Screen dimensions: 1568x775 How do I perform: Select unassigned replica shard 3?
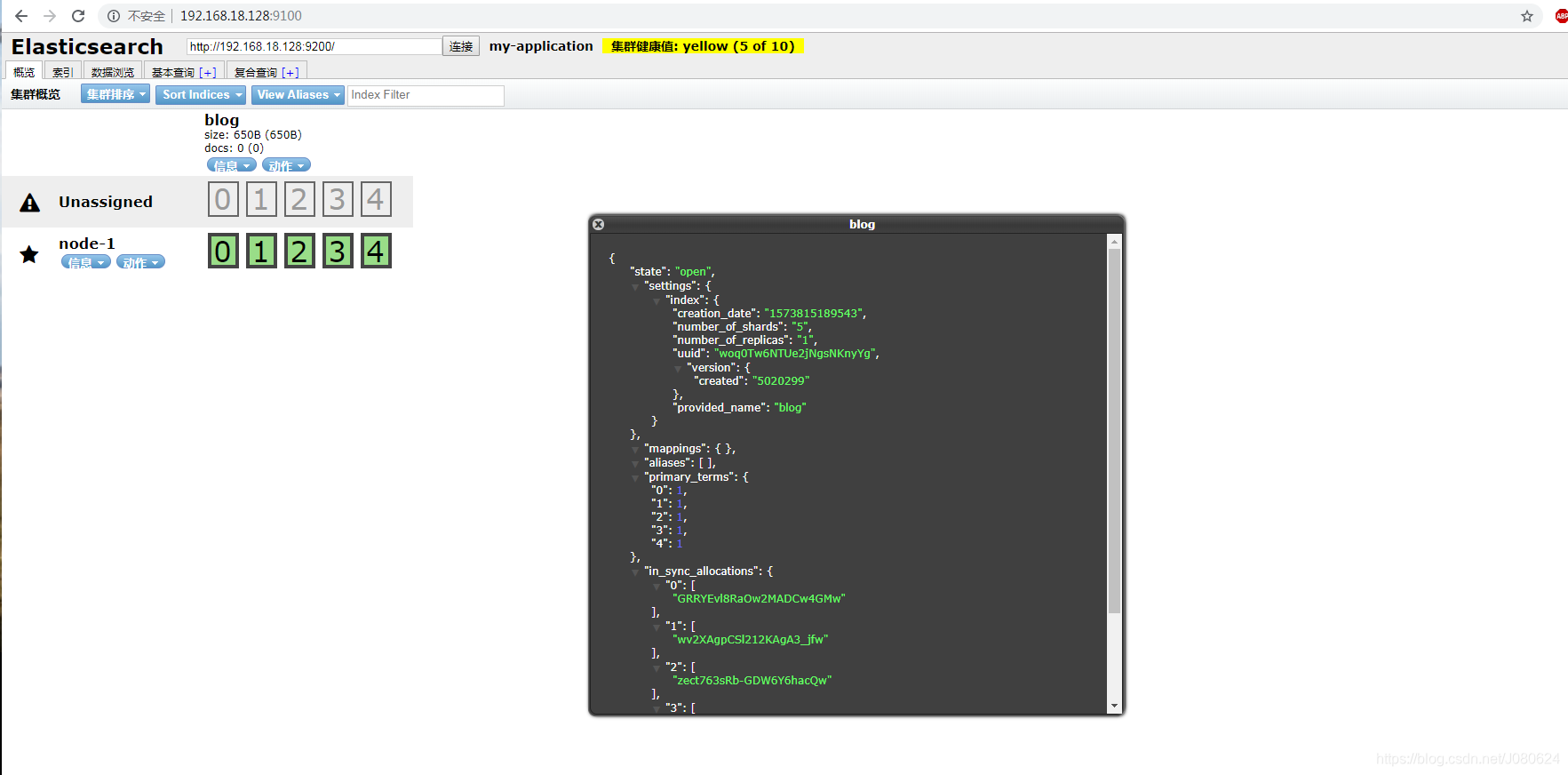[x=338, y=199]
